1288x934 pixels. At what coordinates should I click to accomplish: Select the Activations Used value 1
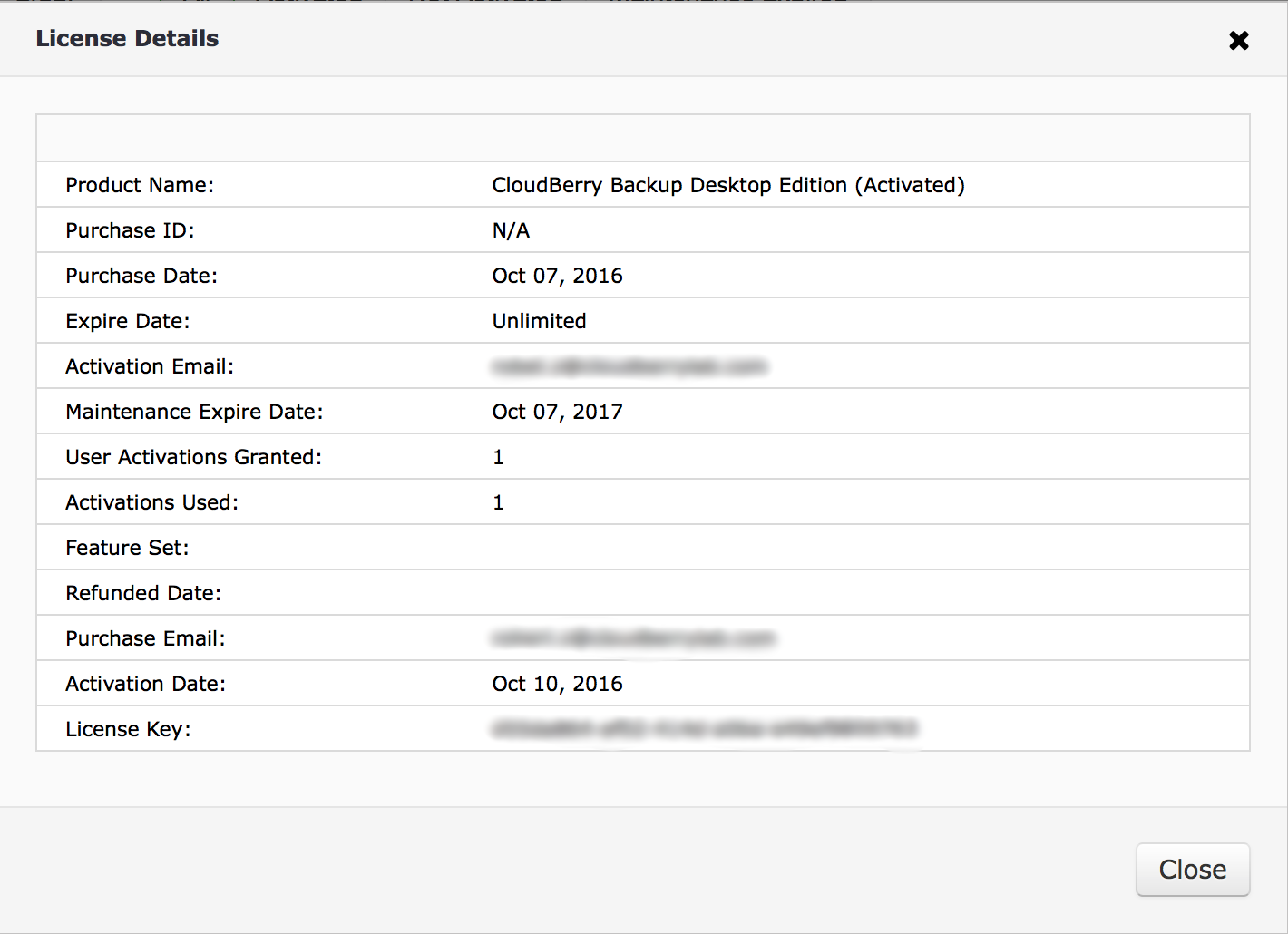tap(498, 502)
